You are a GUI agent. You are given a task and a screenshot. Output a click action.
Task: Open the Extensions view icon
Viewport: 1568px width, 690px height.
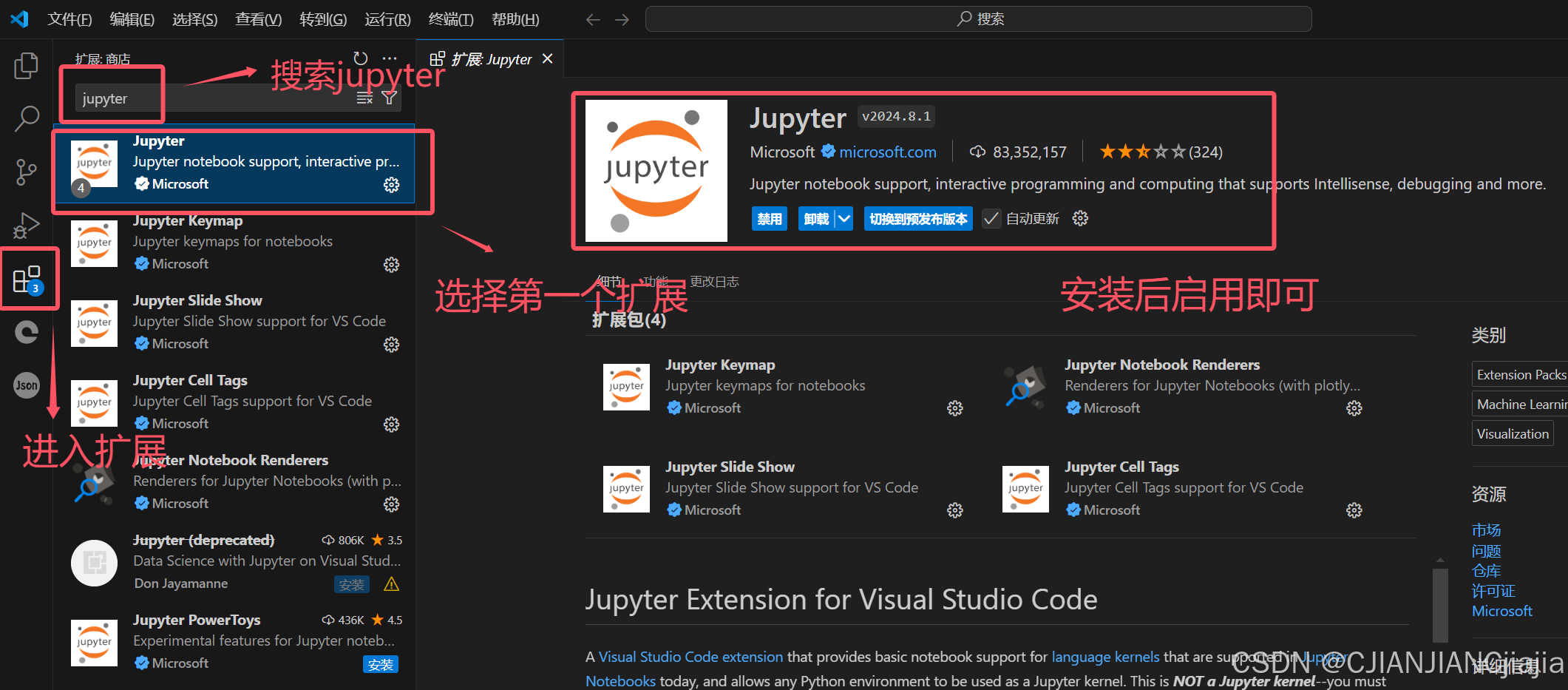click(27, 280)
